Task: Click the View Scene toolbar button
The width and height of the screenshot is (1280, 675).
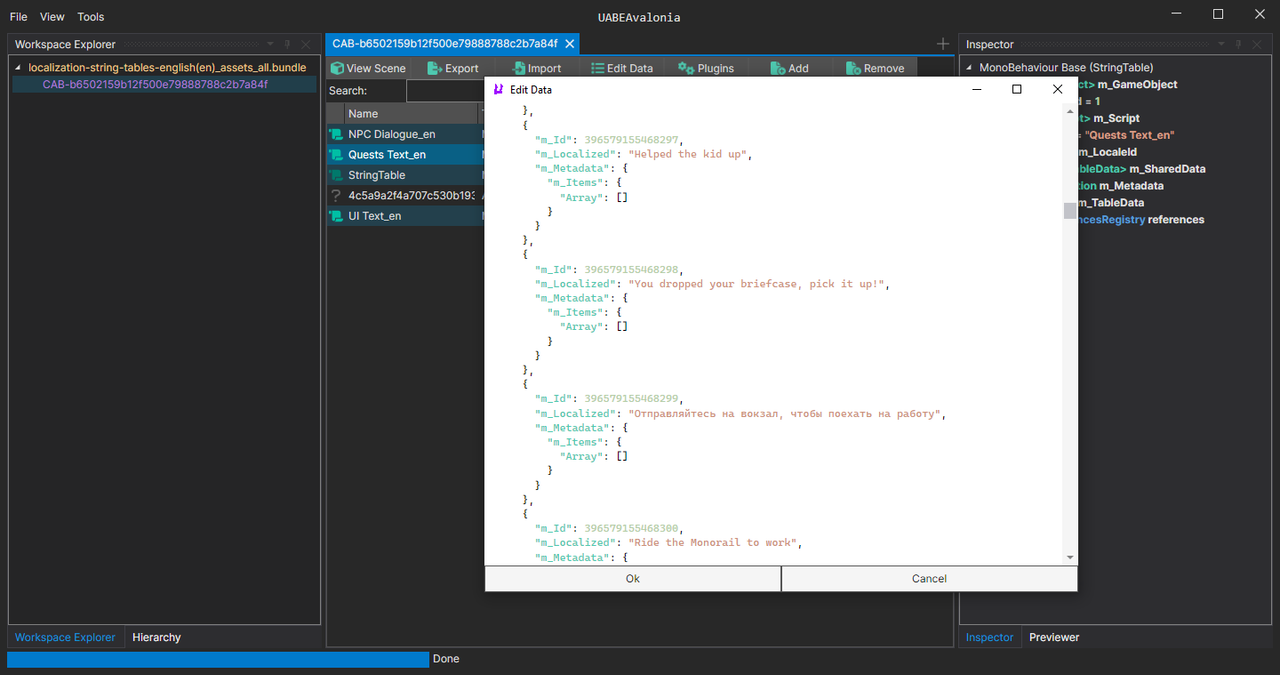Action: pos(368,68)
